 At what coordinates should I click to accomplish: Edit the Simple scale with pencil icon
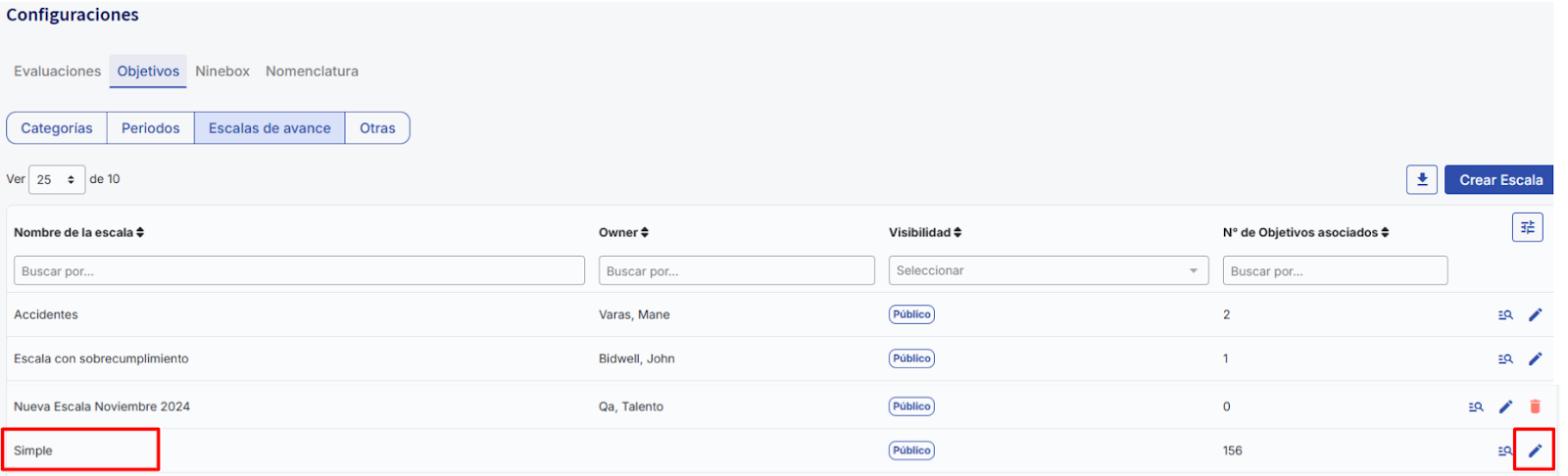click(1536, 451)
